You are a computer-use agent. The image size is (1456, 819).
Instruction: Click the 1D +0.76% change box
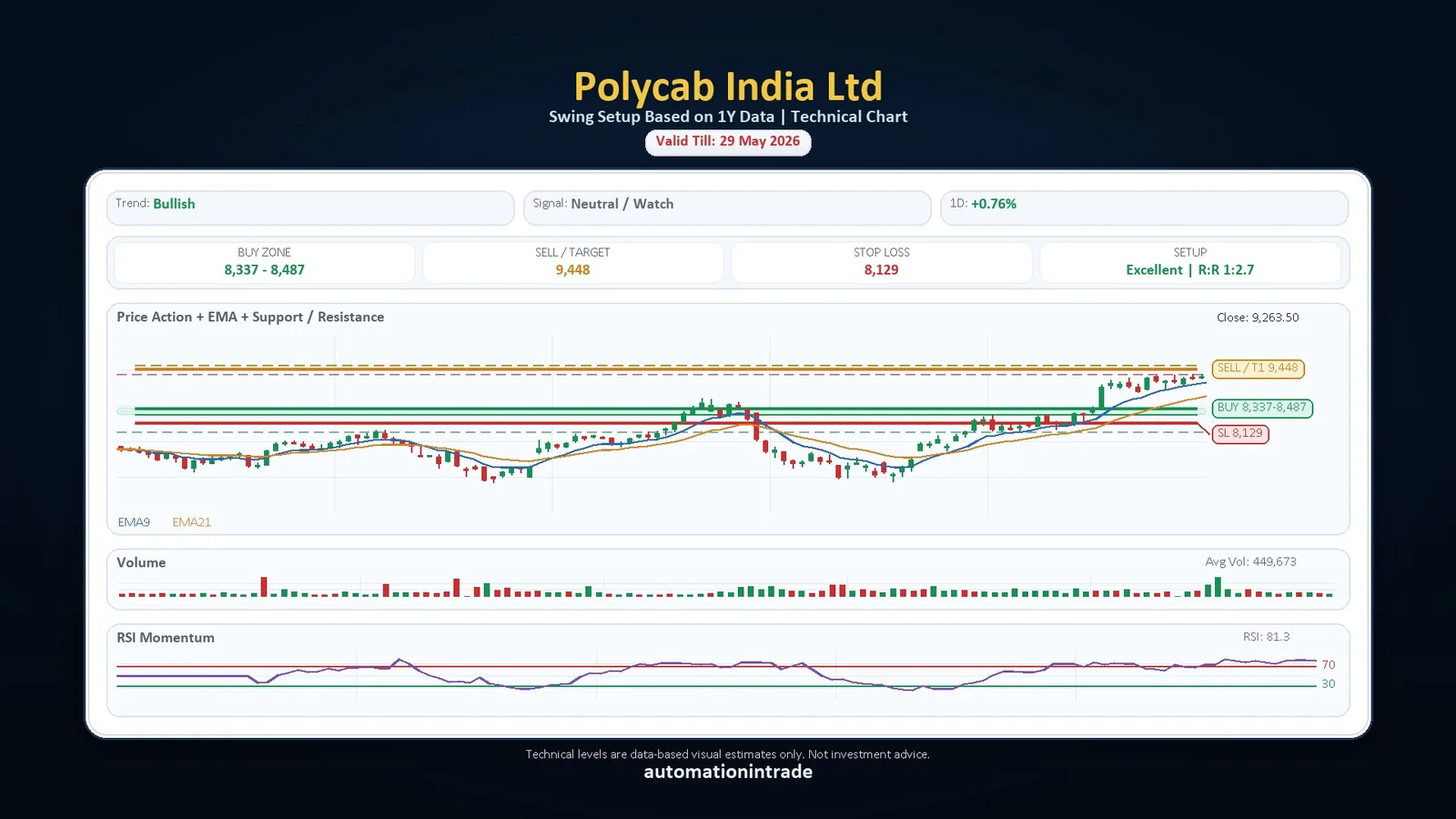[x=1145, y=207]
